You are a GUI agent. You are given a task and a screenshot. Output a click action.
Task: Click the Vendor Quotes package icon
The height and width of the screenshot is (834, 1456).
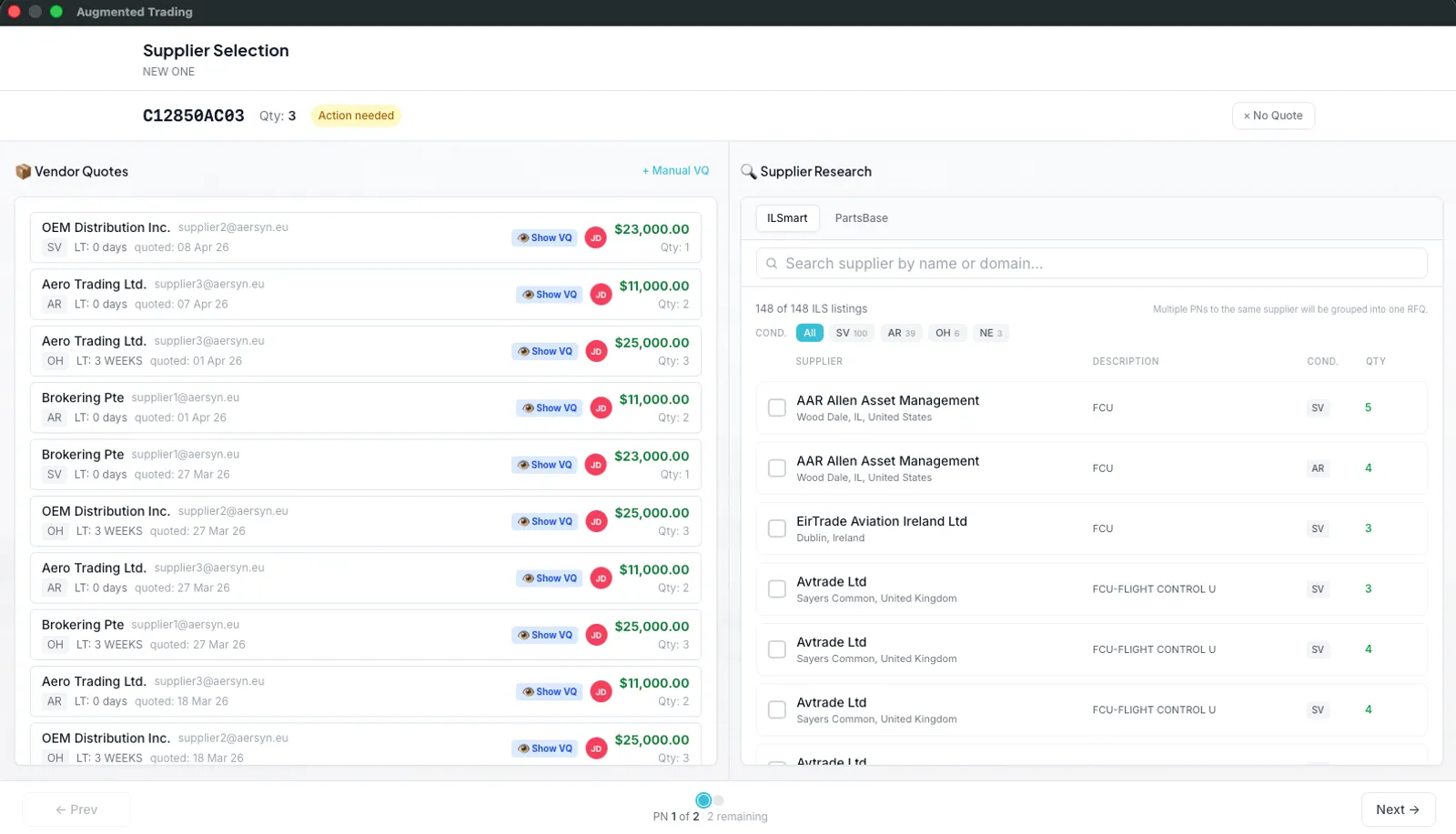(x=23, y=172)
